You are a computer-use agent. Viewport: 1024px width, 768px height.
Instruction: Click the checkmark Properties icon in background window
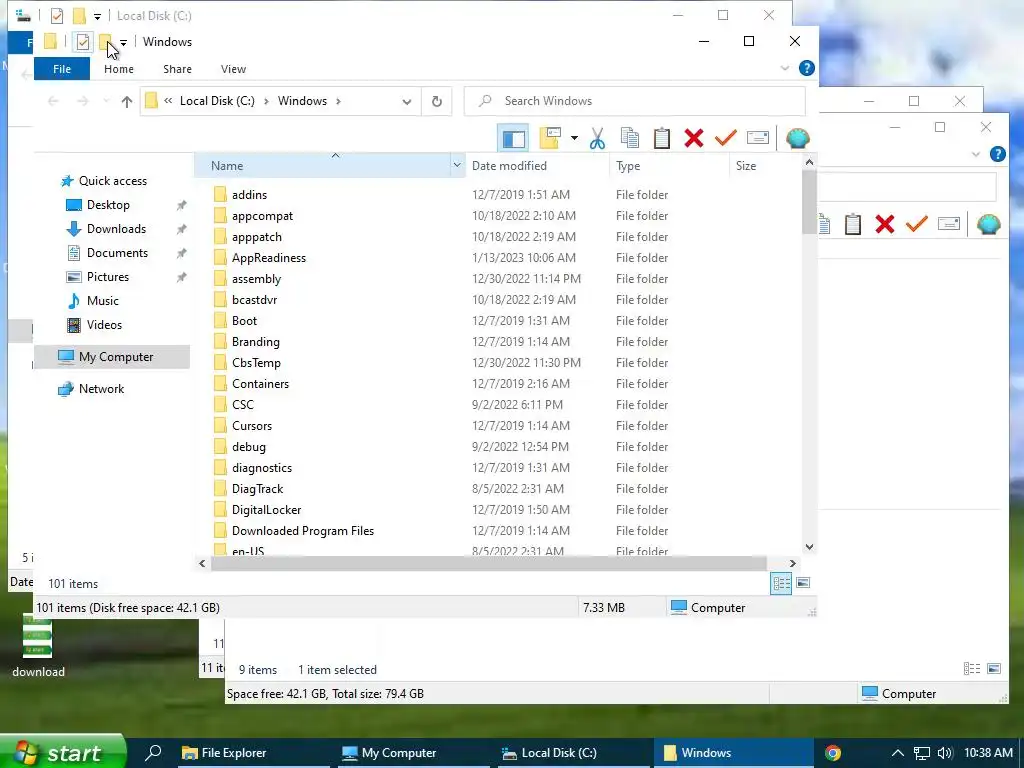click(x=916, y=224)
